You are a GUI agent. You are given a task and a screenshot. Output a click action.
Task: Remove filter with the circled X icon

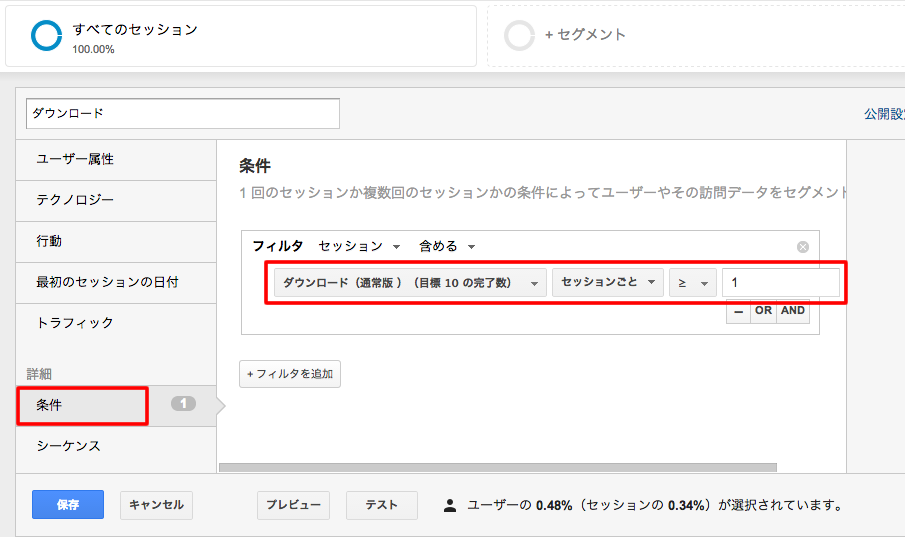click(x=803, y=247)
